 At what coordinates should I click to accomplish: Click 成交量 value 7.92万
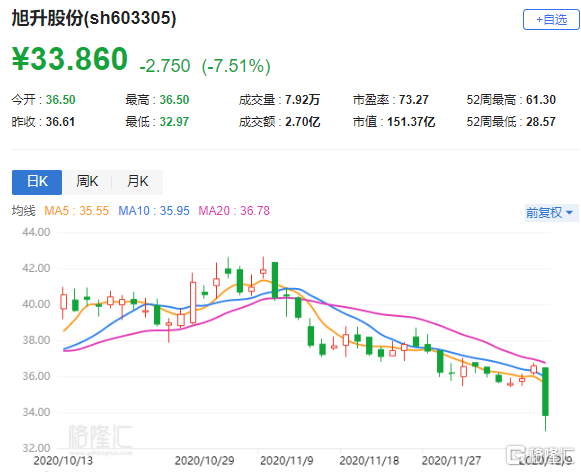click(302, 100)
